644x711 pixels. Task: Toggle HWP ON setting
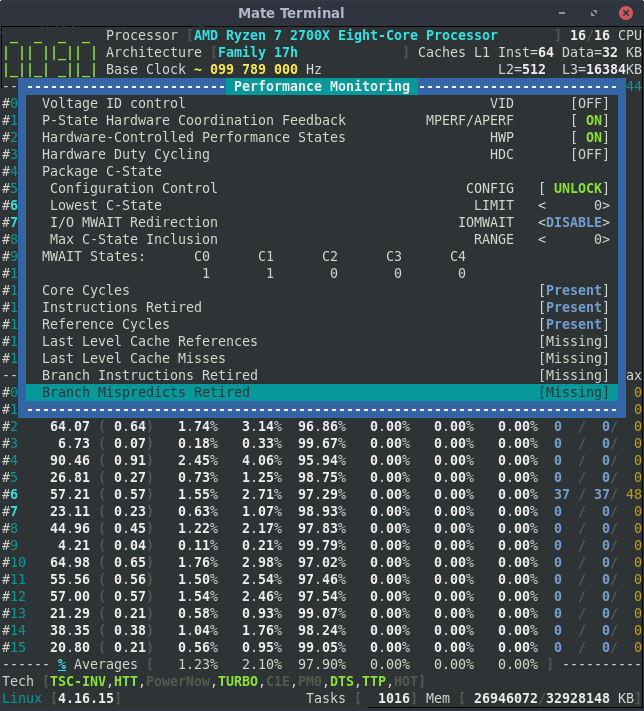[590, 137]
